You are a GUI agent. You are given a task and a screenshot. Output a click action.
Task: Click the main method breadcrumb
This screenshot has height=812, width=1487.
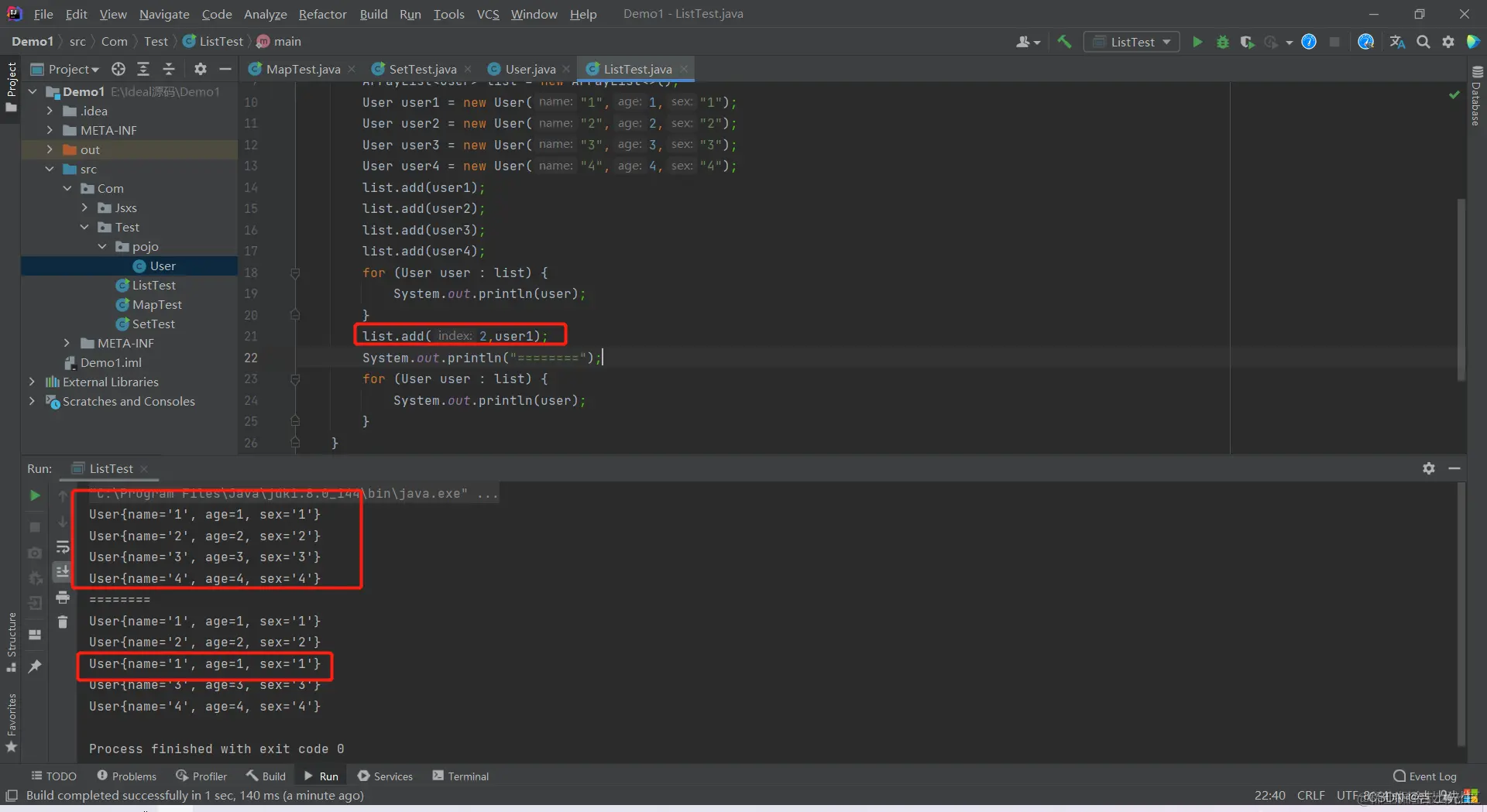[x=279, y=41]
